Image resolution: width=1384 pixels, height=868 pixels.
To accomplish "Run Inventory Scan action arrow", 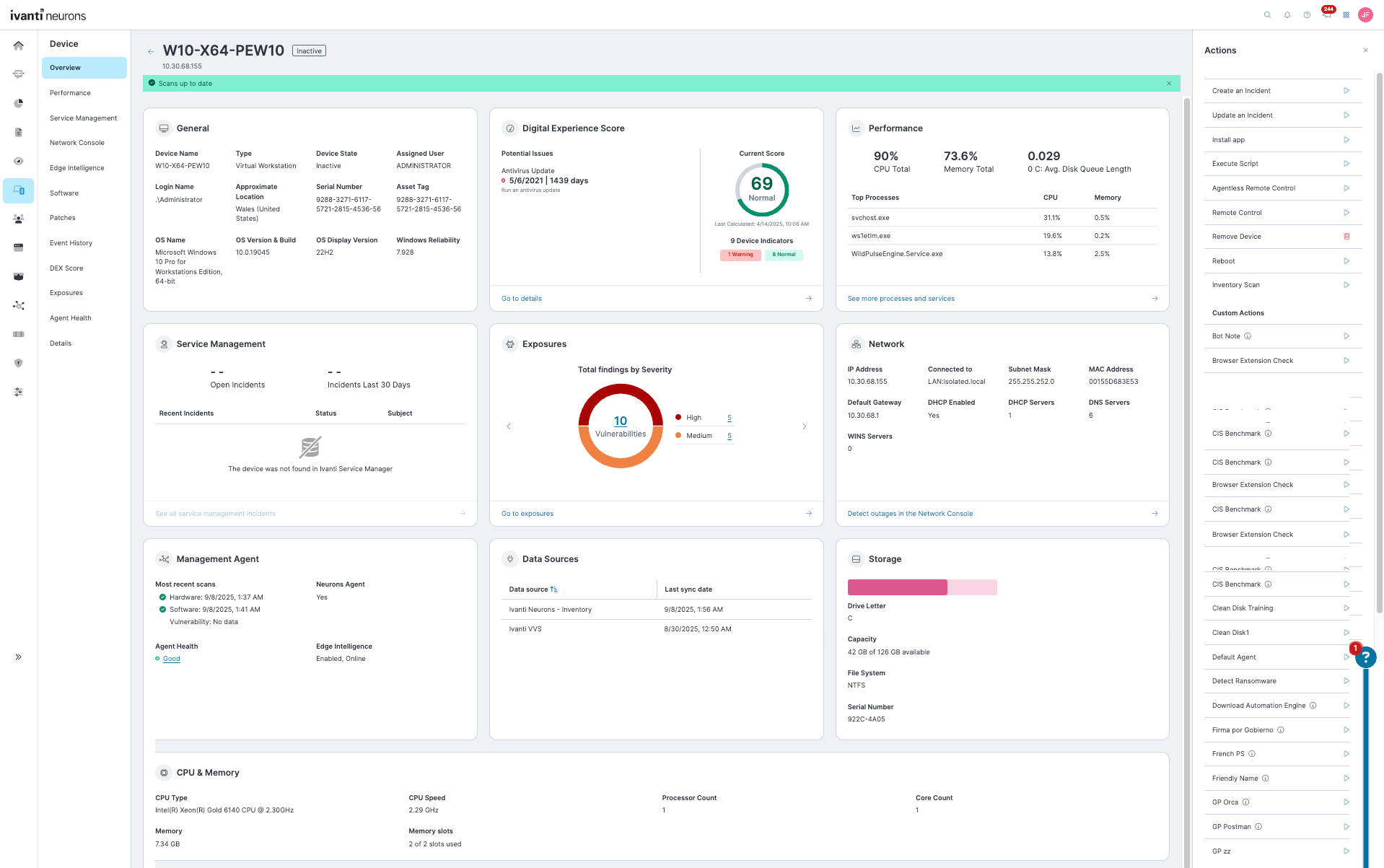I will [1346, 285].
